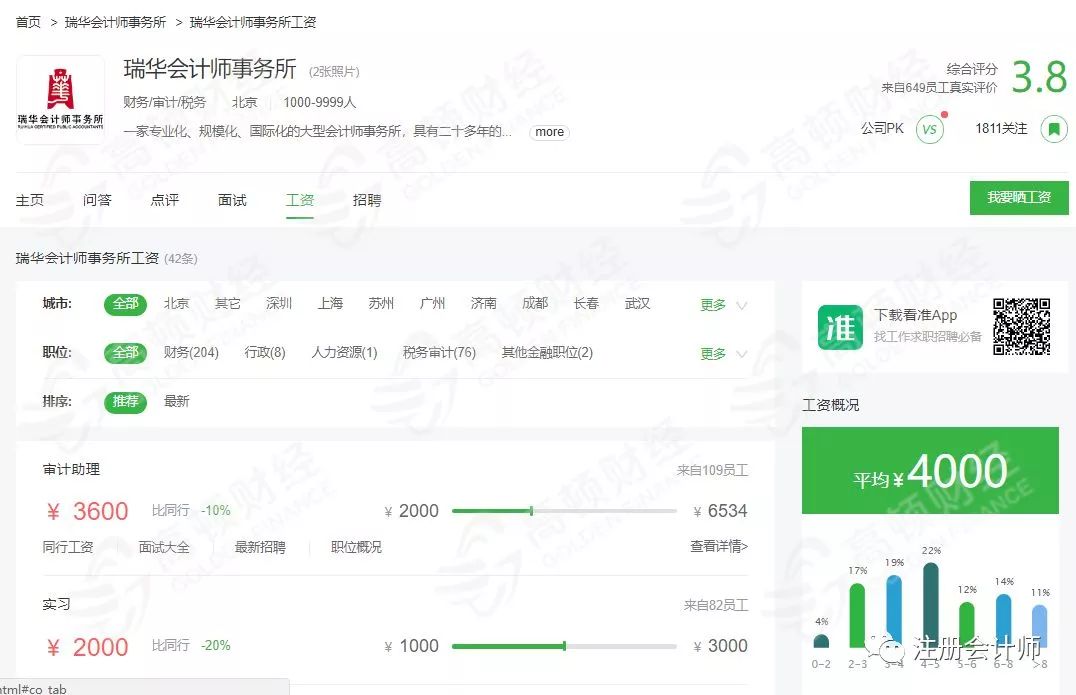1076x695 pixels.
Task: Click the 17% bar for 2-3 range
Action: [x=857, y=615]
